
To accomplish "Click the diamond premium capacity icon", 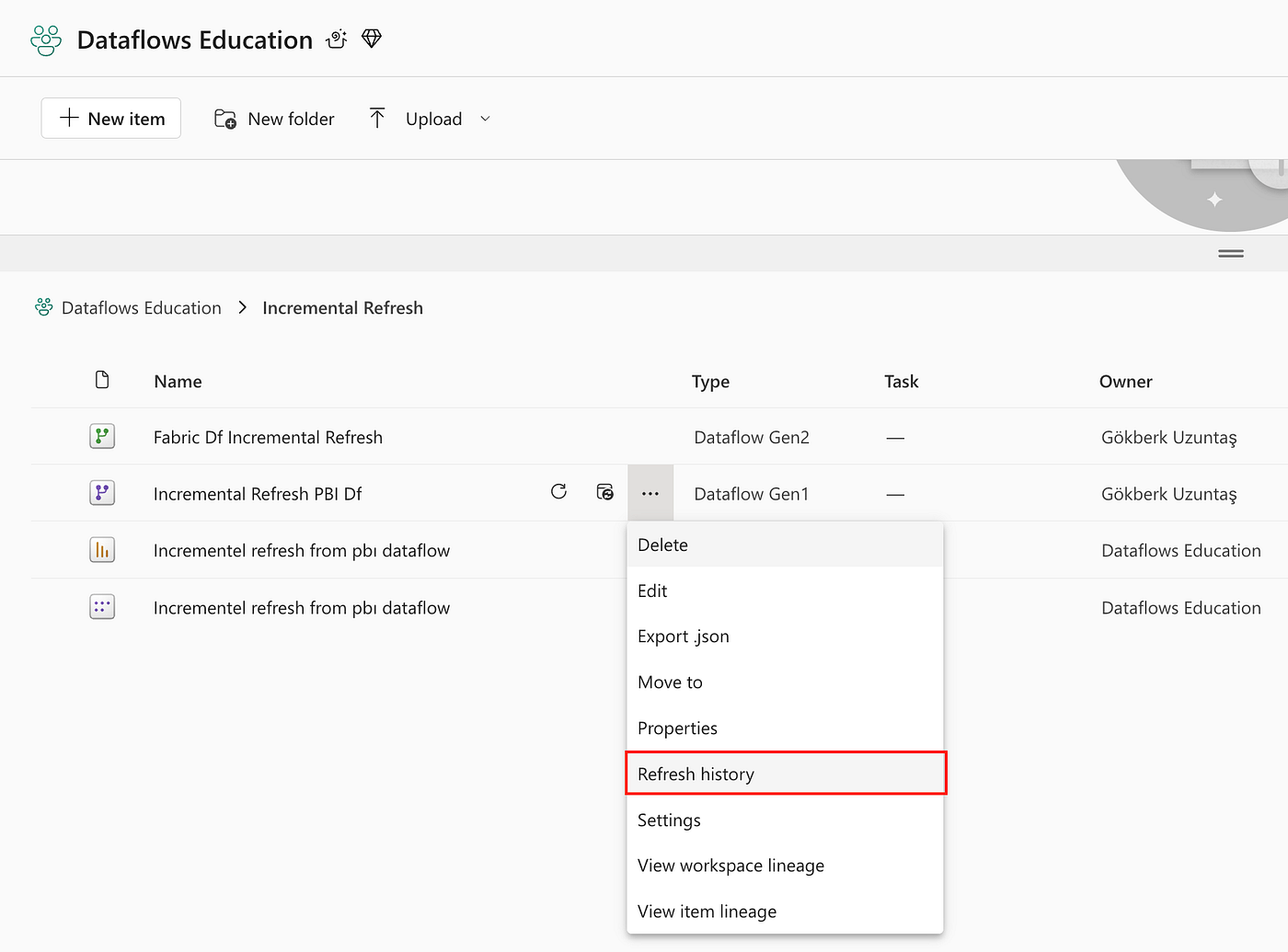I will [x=372, y=39].
